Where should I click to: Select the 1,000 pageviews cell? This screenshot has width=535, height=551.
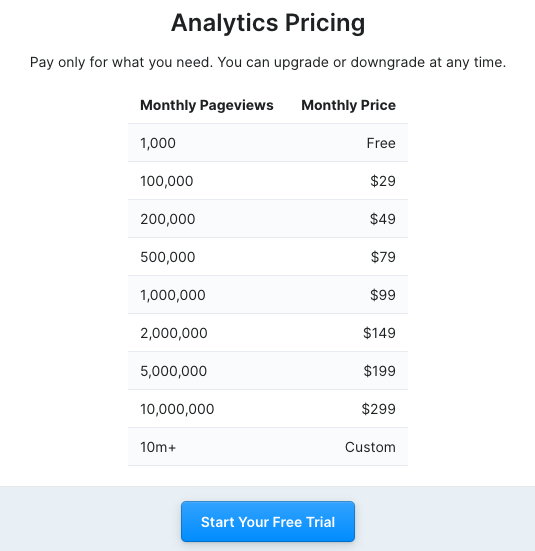[207, 143]
